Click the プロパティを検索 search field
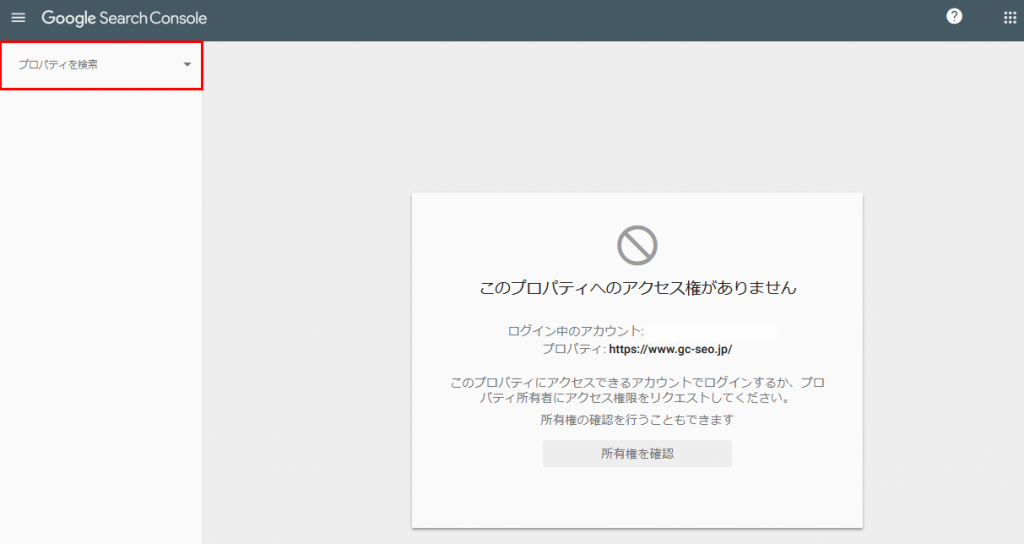The height and width of the screenshot is (544, 1024). coord(102,65)
